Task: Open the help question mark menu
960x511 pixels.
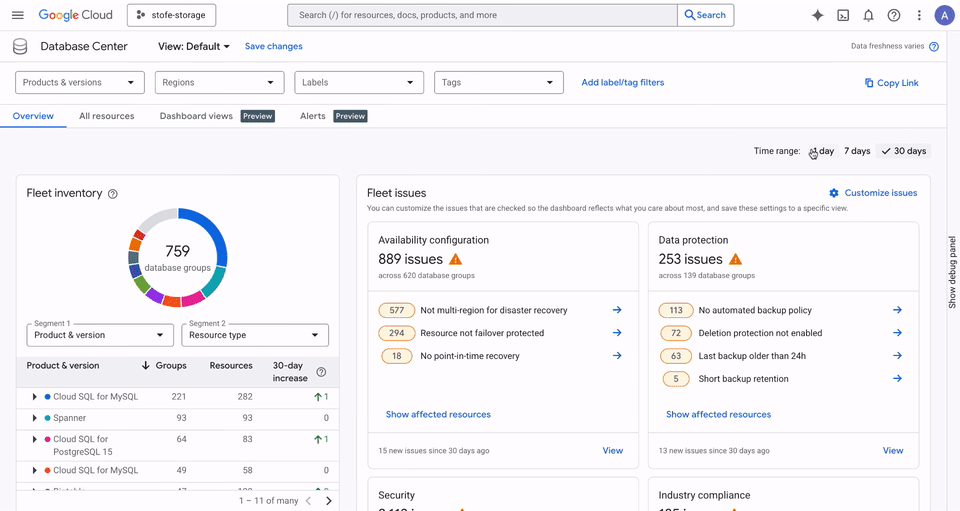Action: pos(894,15)
